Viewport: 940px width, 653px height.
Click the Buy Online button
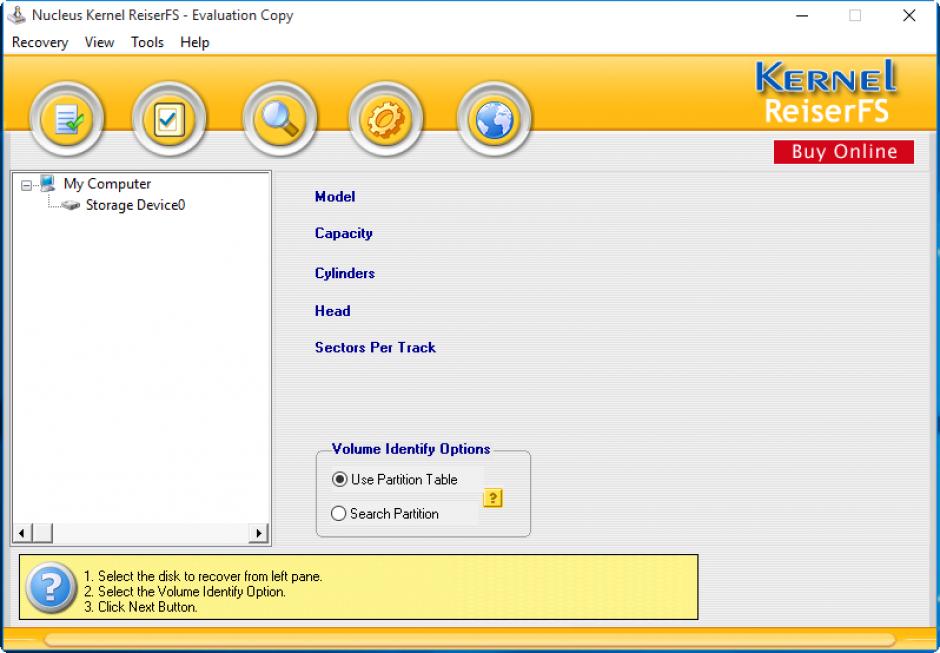(844, 152)
